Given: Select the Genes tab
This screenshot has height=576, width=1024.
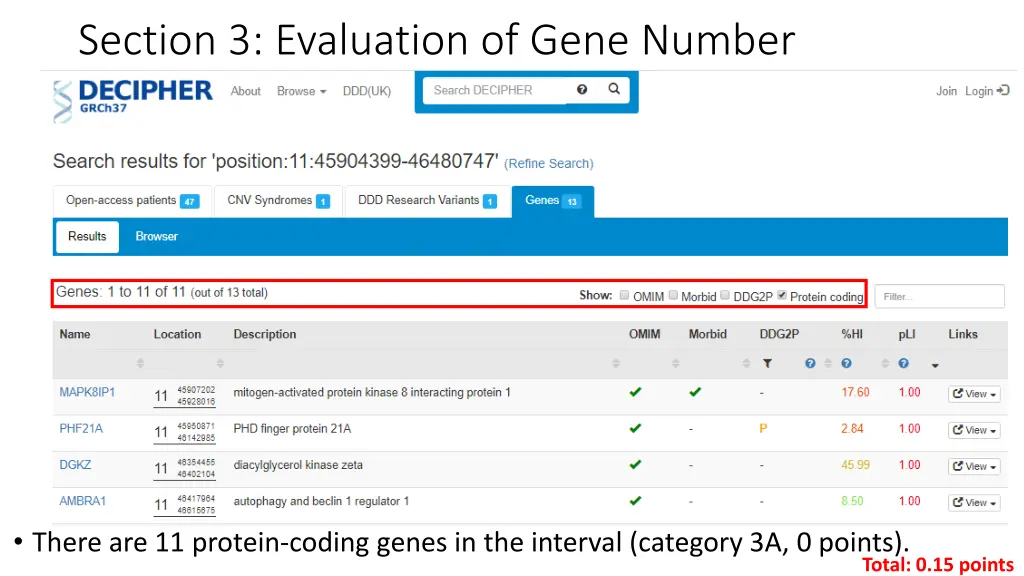Looking at the screenshot, I should [552, 200].
